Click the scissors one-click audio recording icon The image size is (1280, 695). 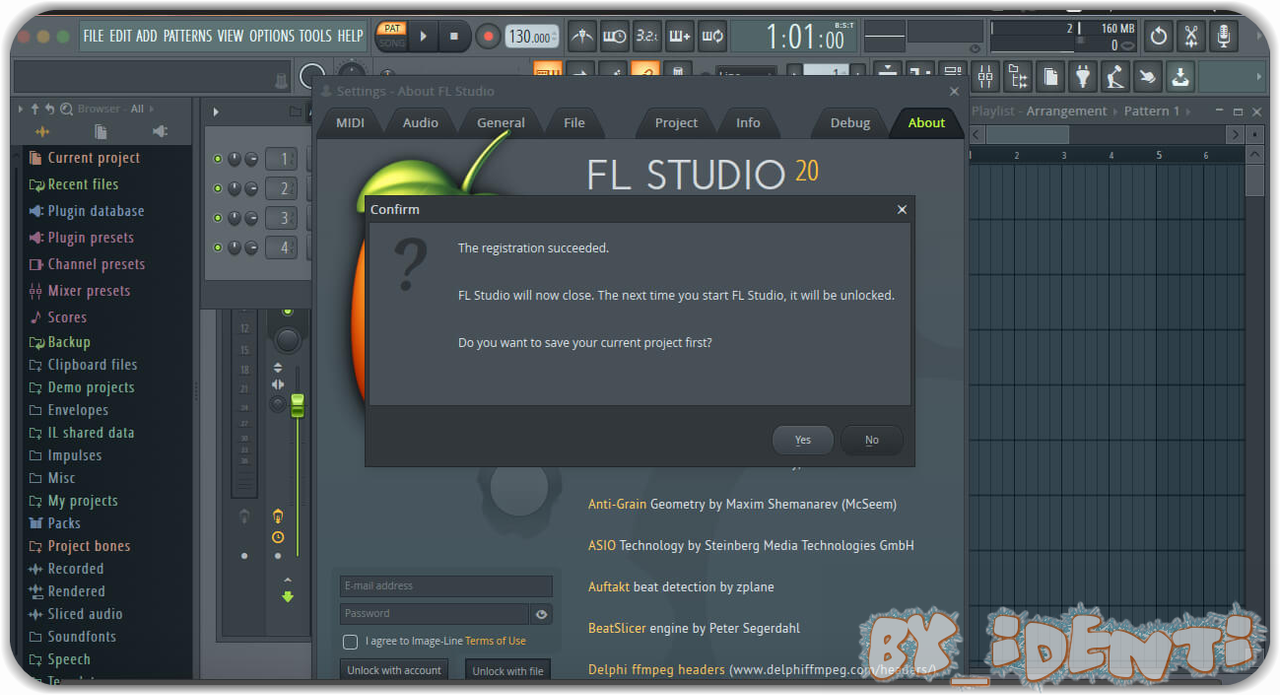click(1190, 37)
